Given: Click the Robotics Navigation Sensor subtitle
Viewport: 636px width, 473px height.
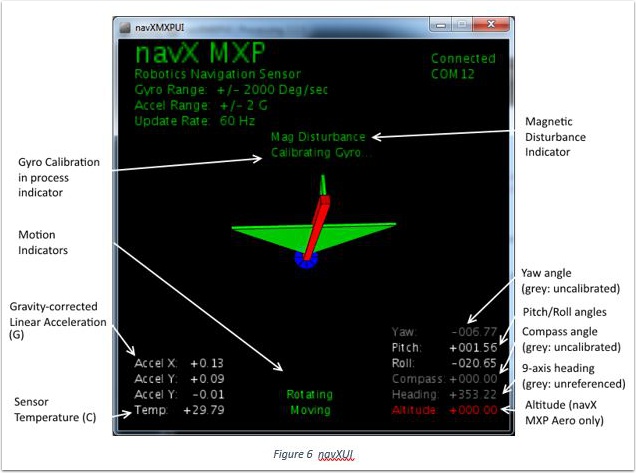Looking at the screenshot, I should (218, 74).
